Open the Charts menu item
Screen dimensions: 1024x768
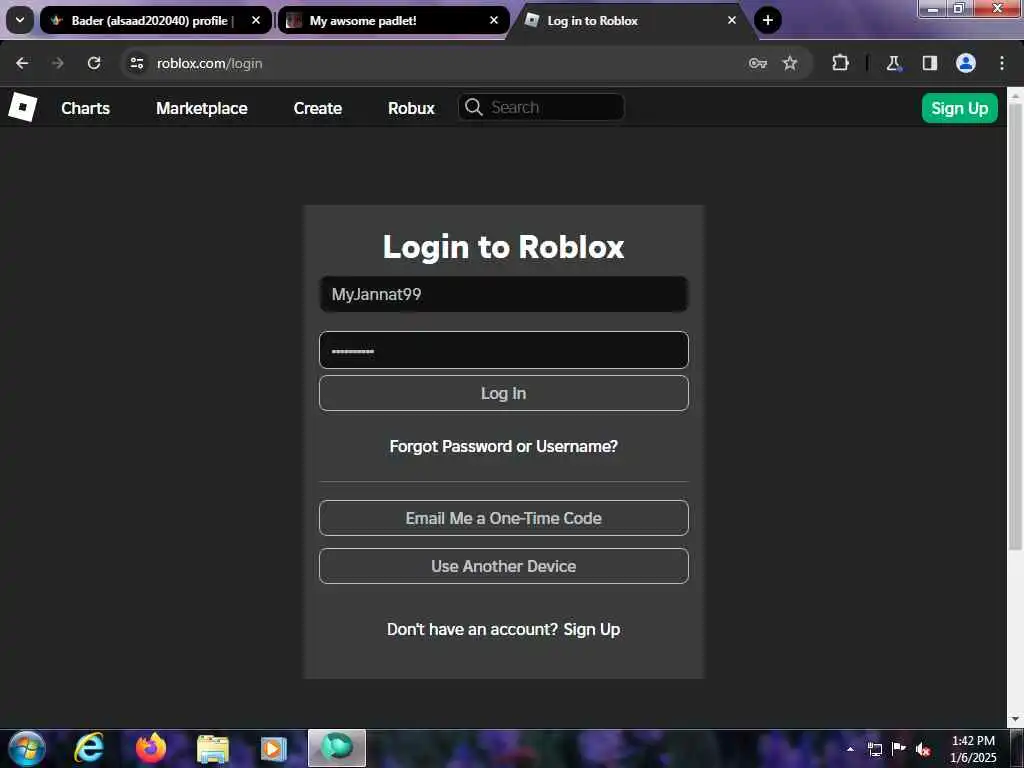(x=86, y=108)
